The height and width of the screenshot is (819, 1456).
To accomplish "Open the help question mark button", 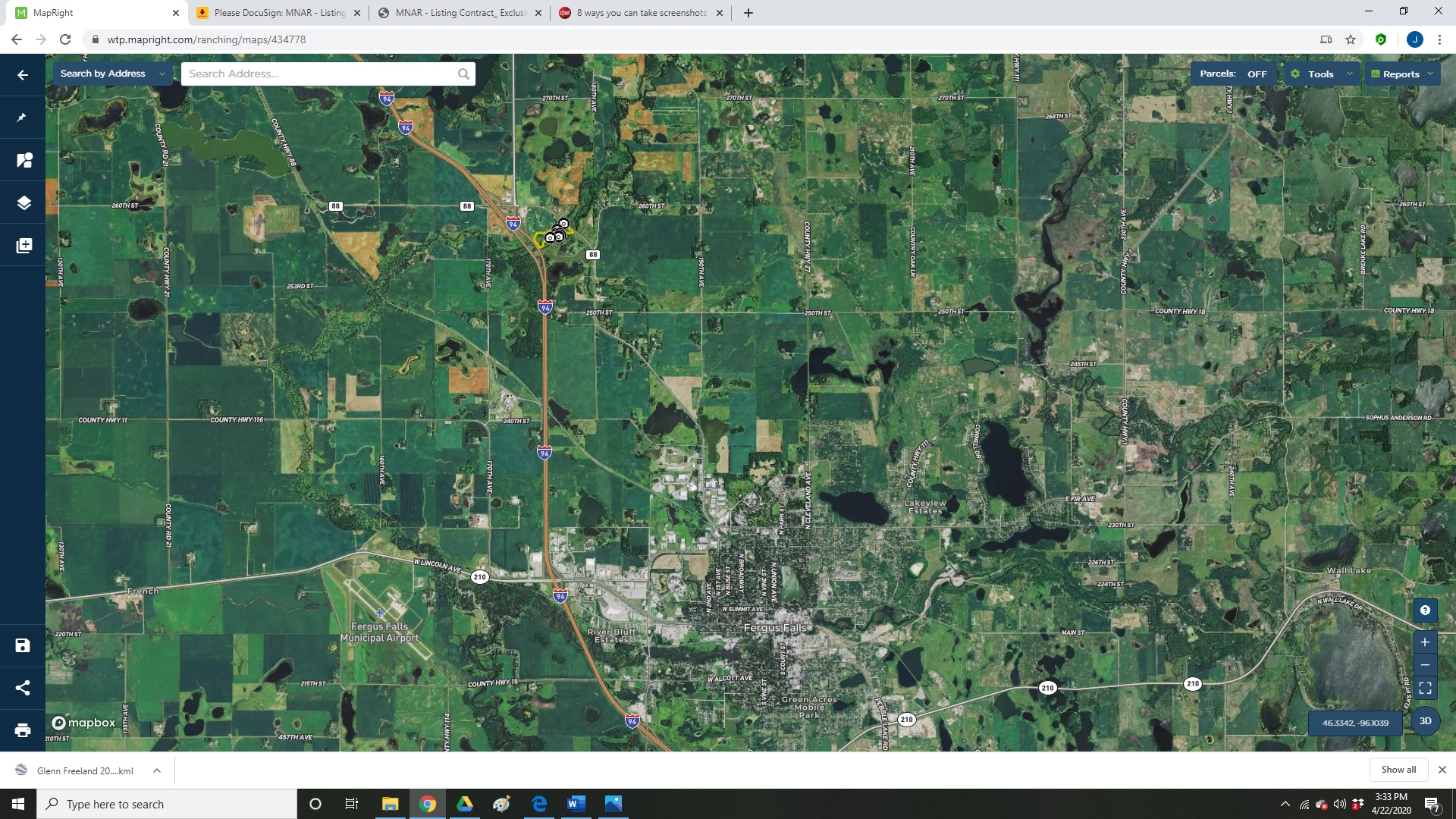I will 1425,610.
